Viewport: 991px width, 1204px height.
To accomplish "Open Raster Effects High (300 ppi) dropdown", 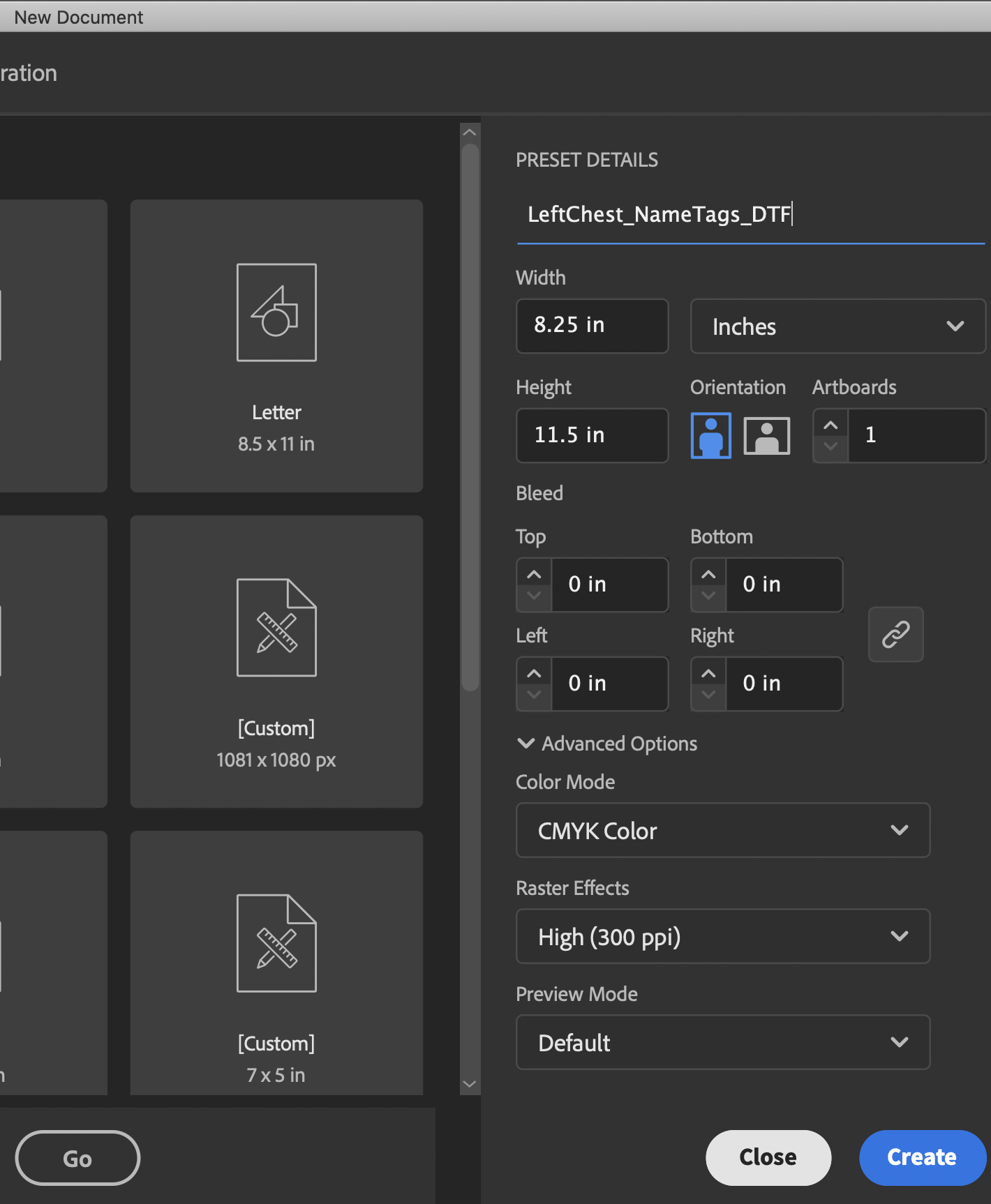I will pyautogui.click(x=722, y=936).
